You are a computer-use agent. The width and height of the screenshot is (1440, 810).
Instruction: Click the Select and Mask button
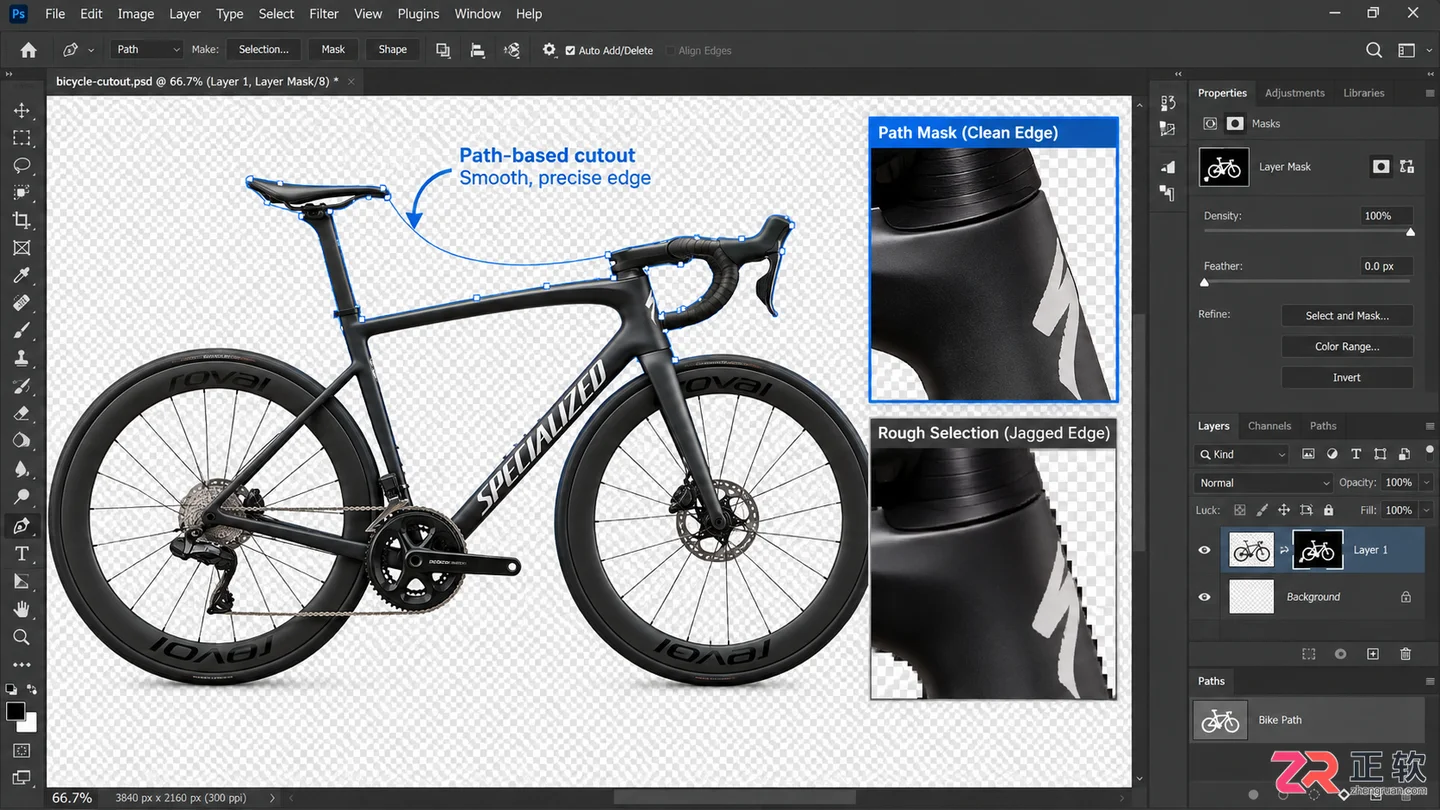click(x=1347, y=316)
